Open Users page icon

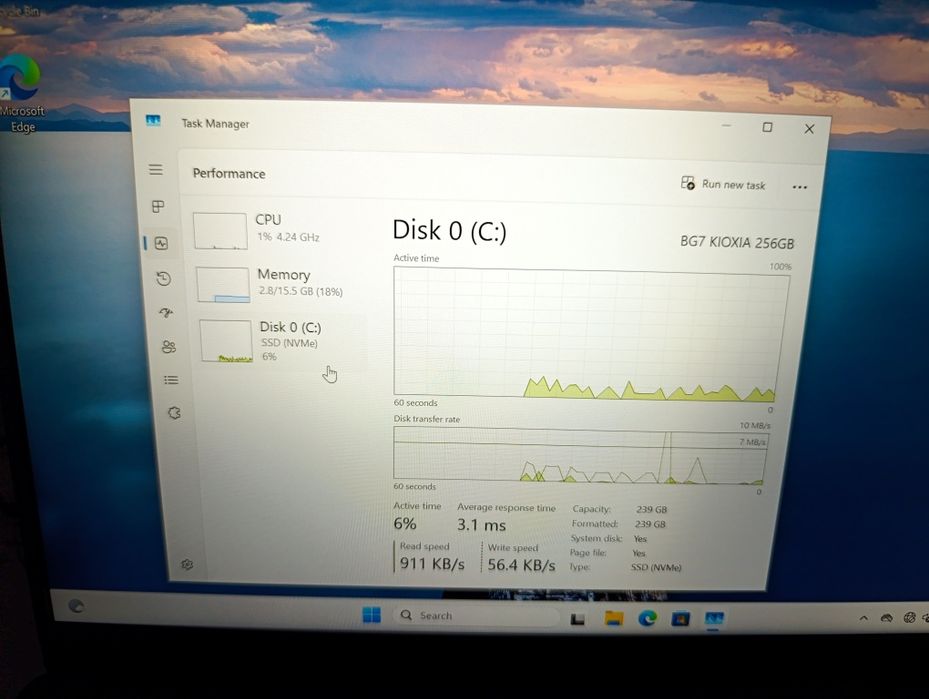point(169,347)
